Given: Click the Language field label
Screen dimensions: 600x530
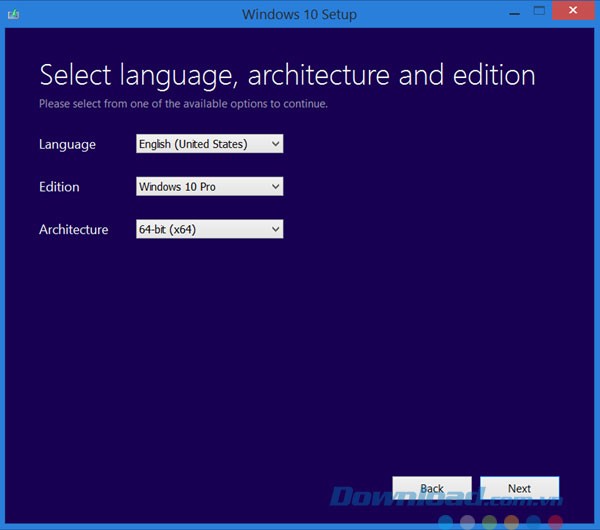Looking at the screenshot, I should click(67, 145).
